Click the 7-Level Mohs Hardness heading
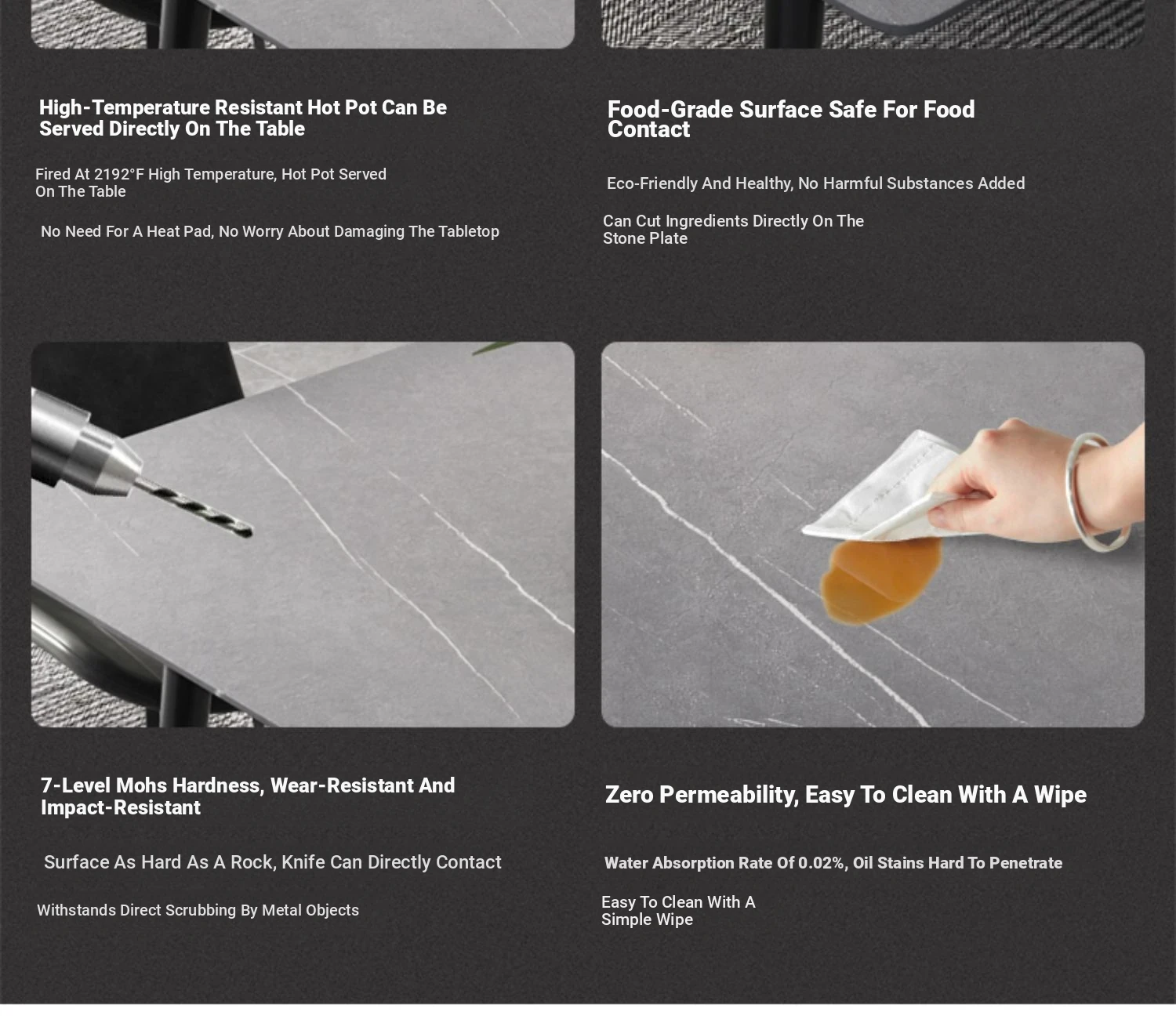 click(248, 796)
